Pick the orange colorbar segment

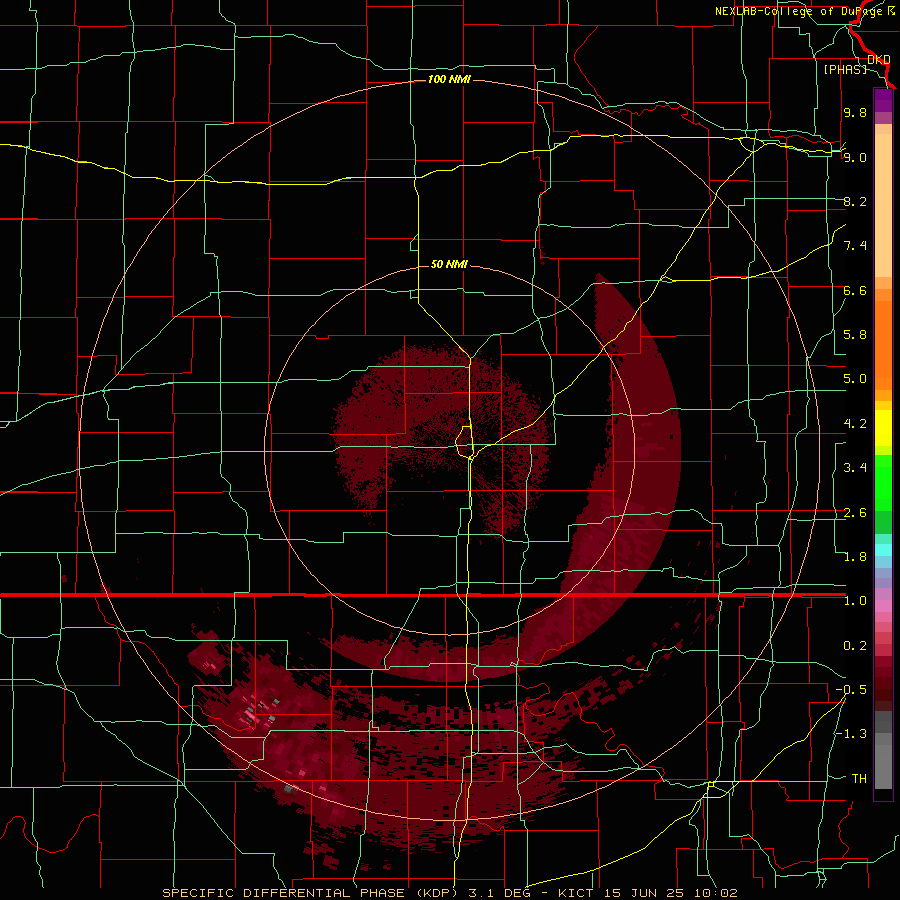pos(883,346)
